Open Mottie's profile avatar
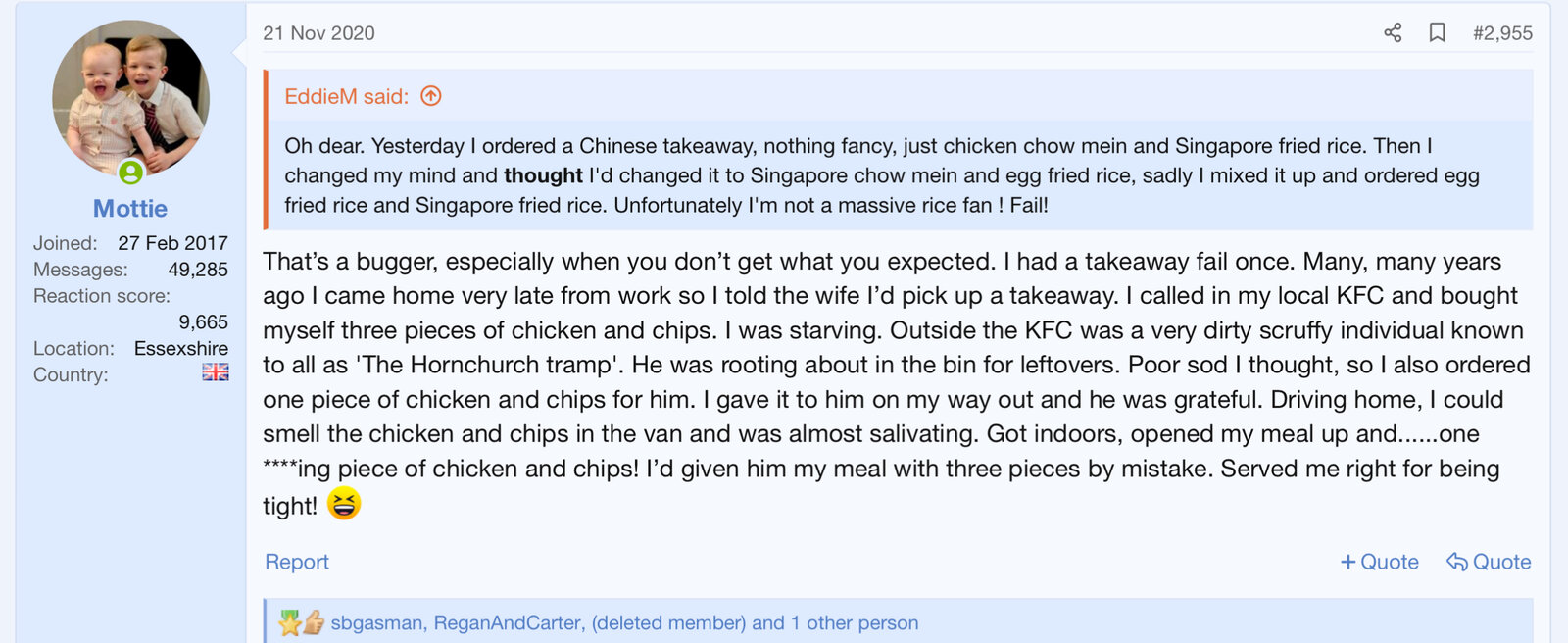Image resolution: width=1568 pixels, height=643 pixels. click(x=130, y=97)
